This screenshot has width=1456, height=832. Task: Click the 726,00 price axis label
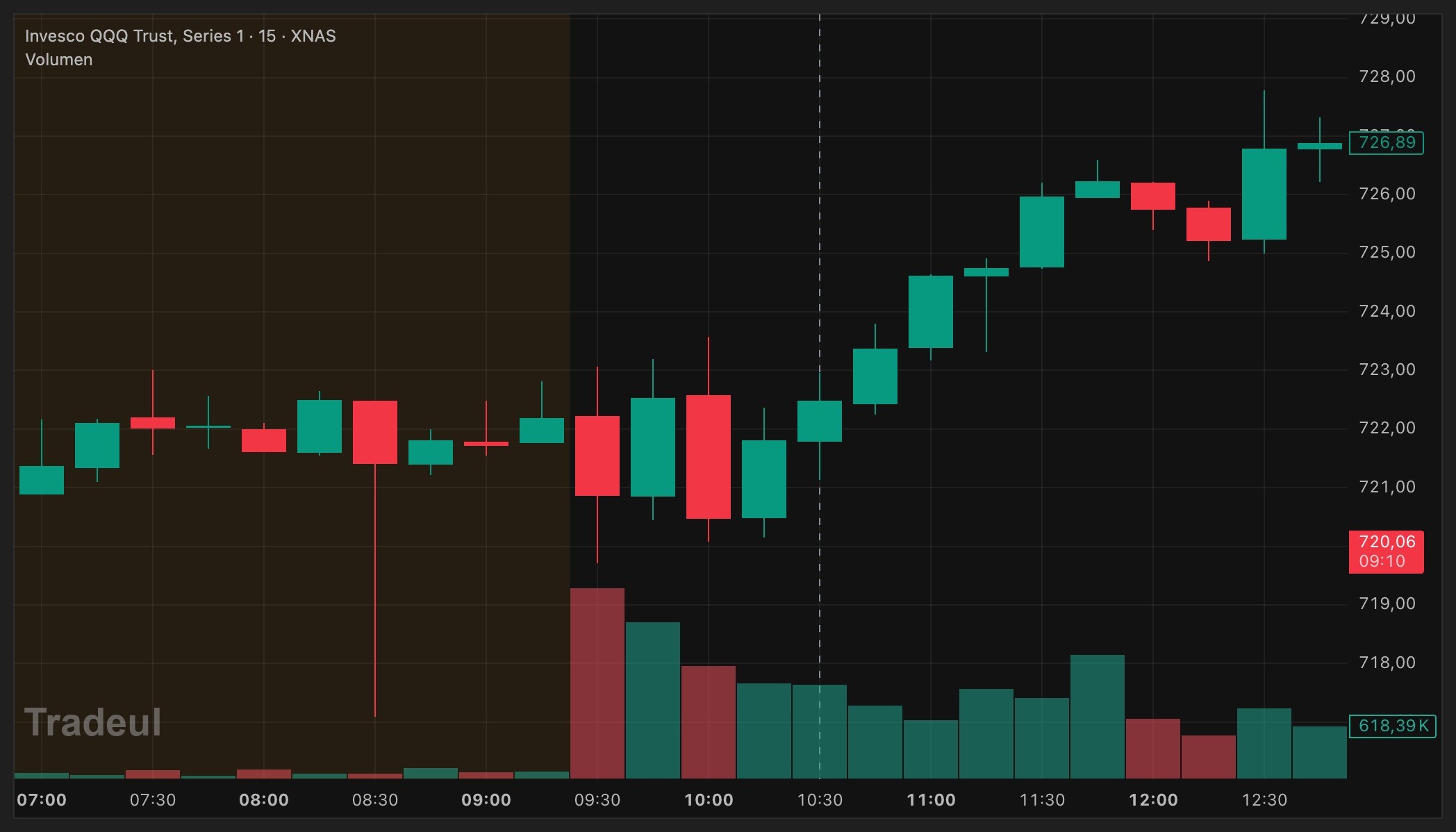1387,194
